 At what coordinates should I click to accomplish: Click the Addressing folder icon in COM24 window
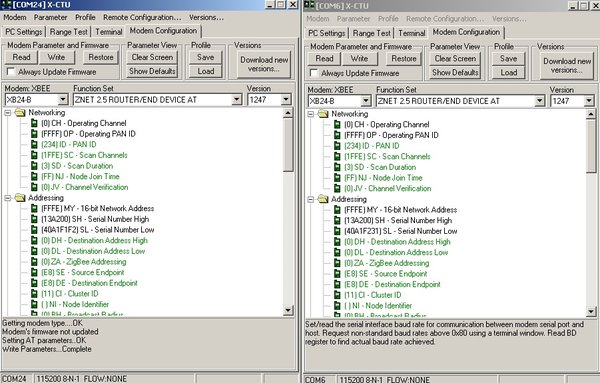click(x=20, y=198)
